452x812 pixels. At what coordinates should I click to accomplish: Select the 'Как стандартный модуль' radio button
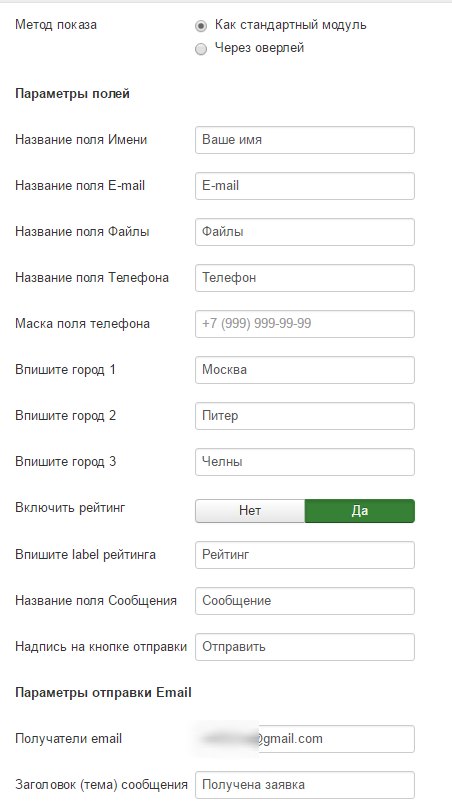coord(201,25)
